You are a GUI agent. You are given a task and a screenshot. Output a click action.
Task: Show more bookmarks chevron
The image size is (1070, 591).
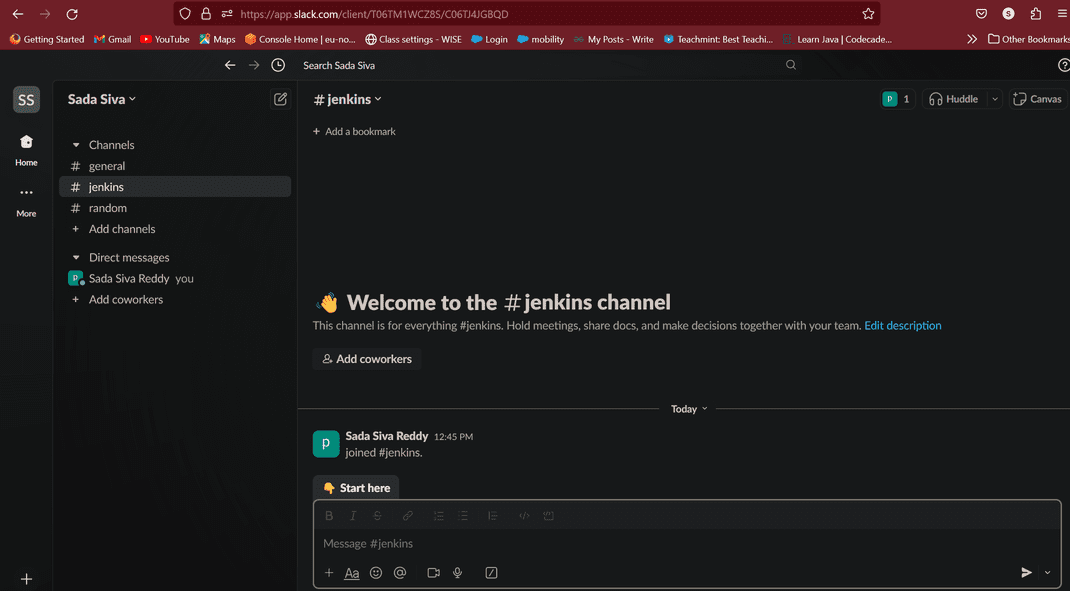972,40
